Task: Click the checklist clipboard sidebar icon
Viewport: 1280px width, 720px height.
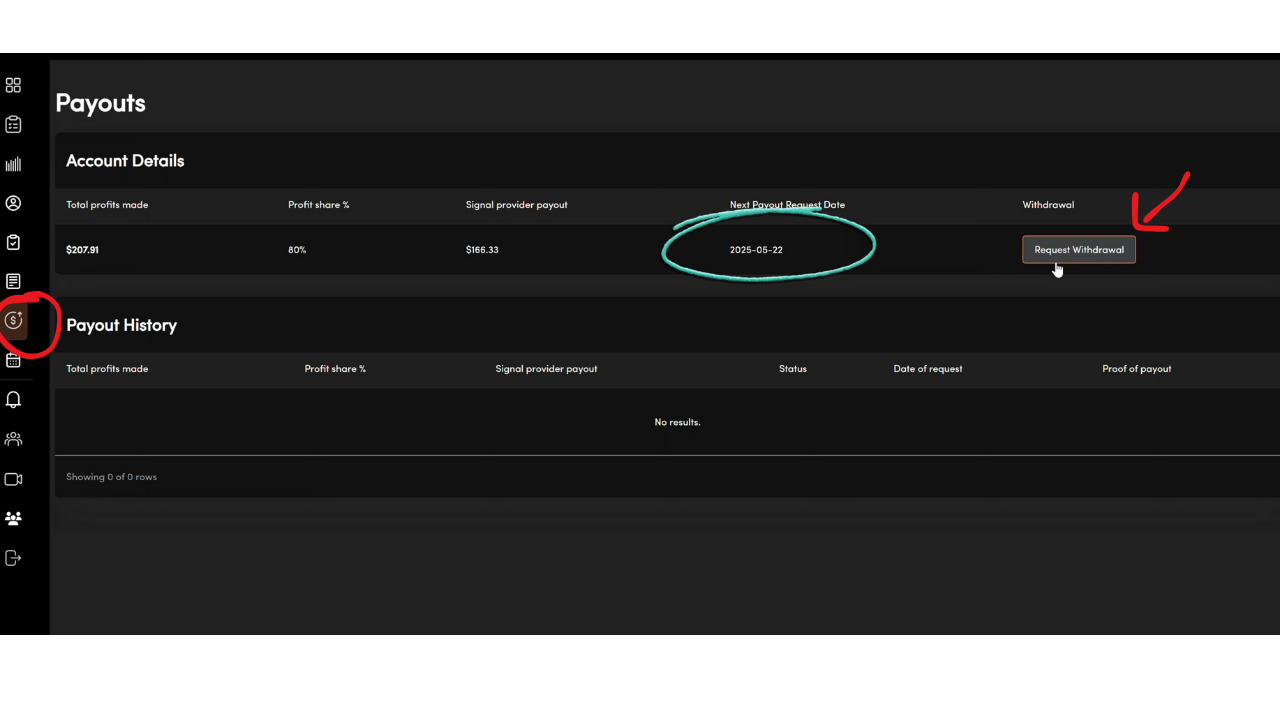Action: pos(13,125)
